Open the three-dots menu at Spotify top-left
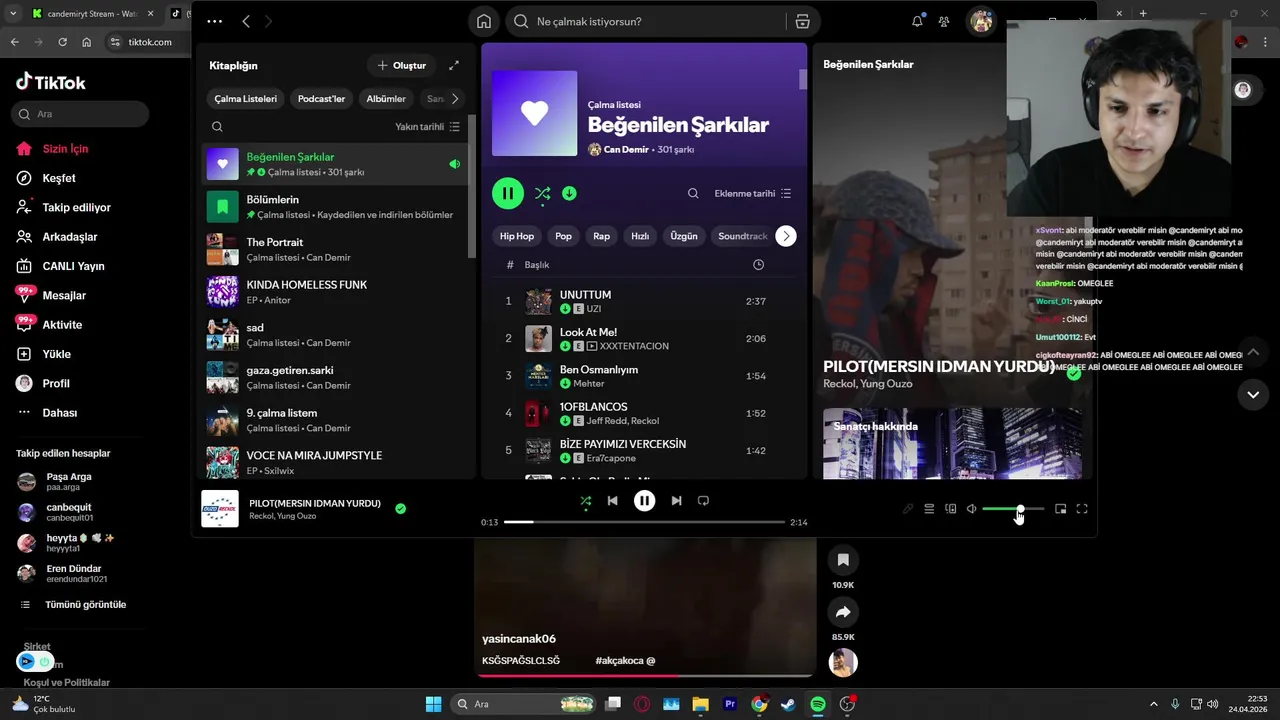 click(215, 21)
